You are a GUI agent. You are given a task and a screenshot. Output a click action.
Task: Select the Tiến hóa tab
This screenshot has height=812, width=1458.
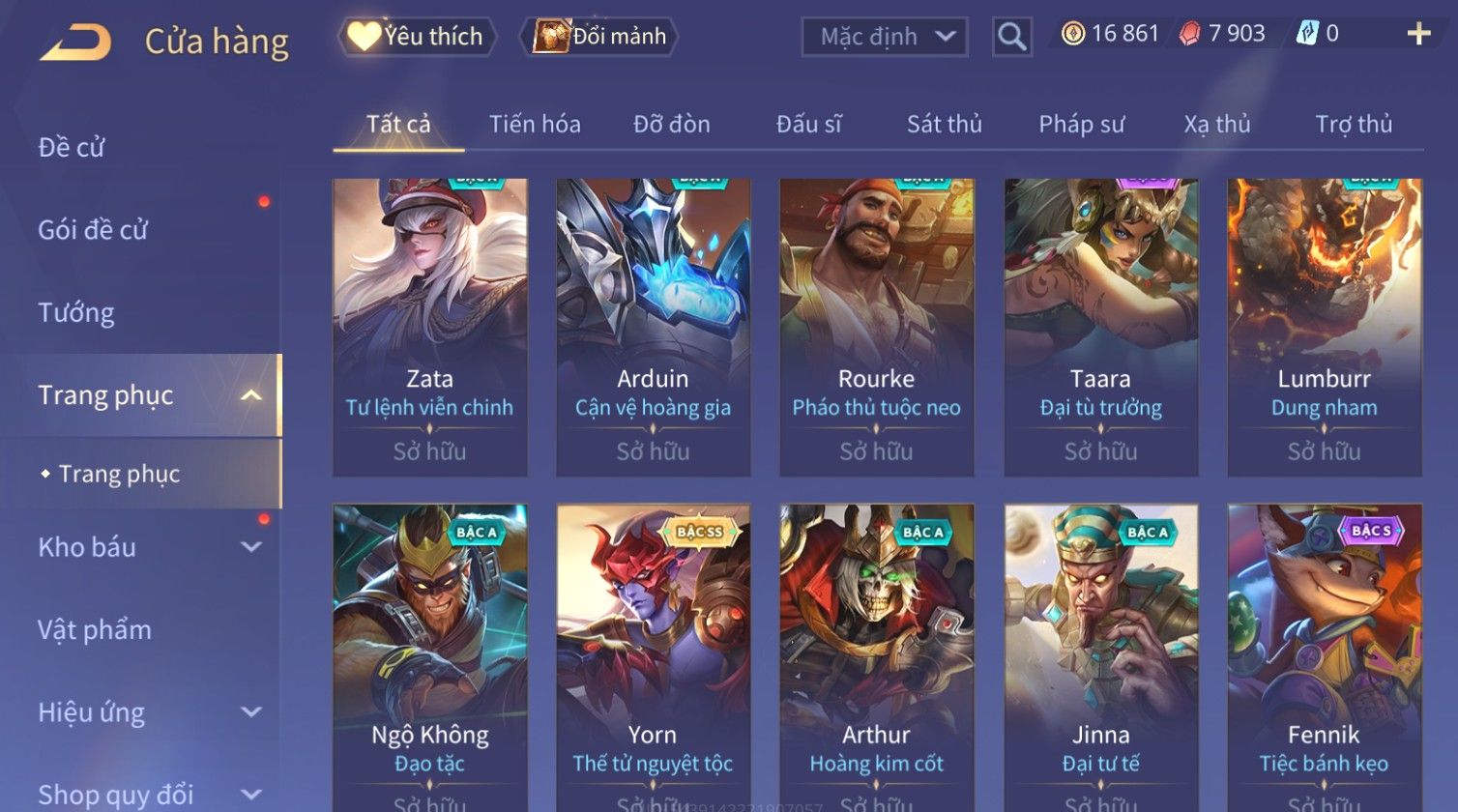(x=535, y=124)
